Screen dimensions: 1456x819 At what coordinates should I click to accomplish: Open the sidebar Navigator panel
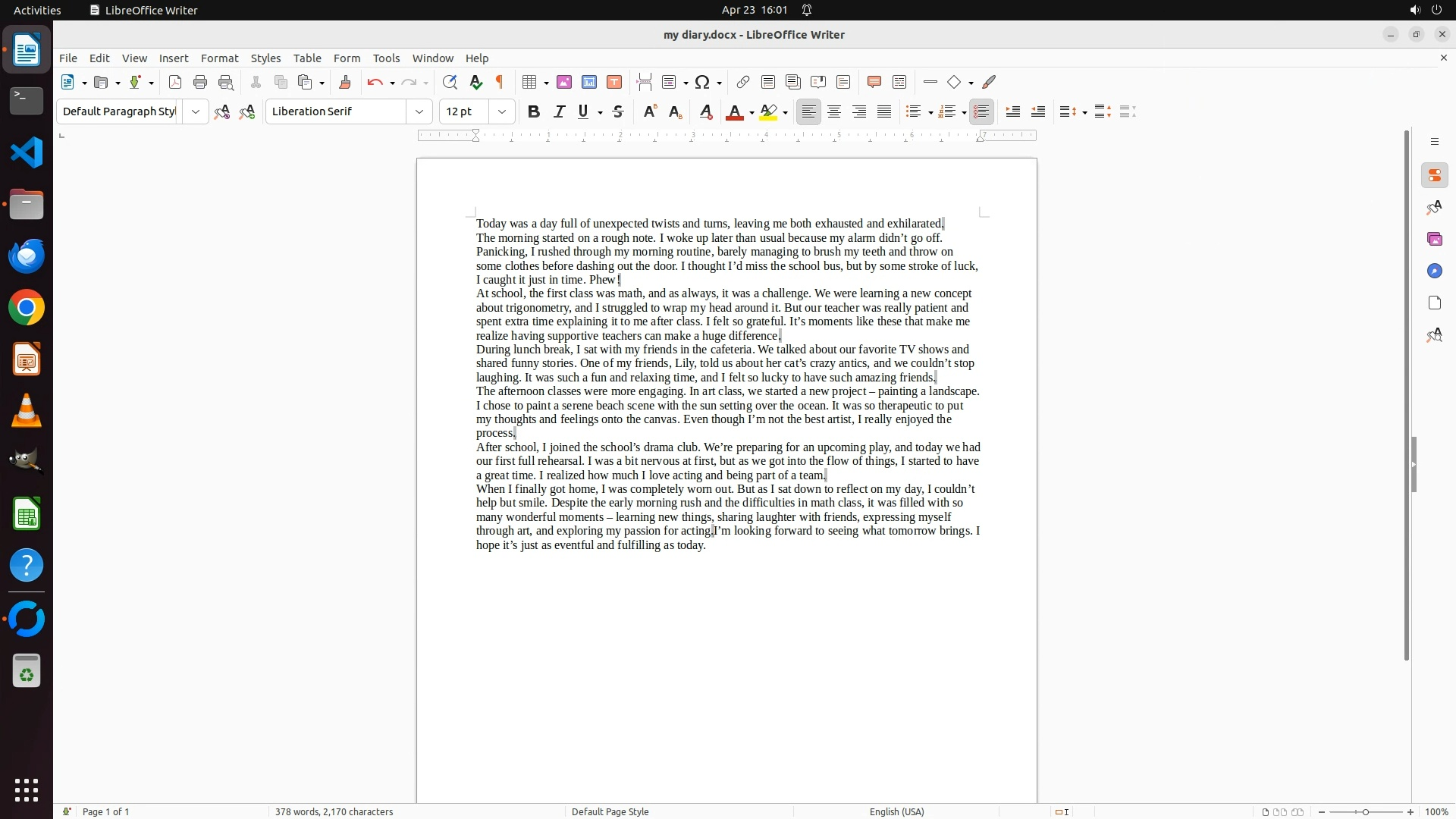click(x=1434, y=271)
